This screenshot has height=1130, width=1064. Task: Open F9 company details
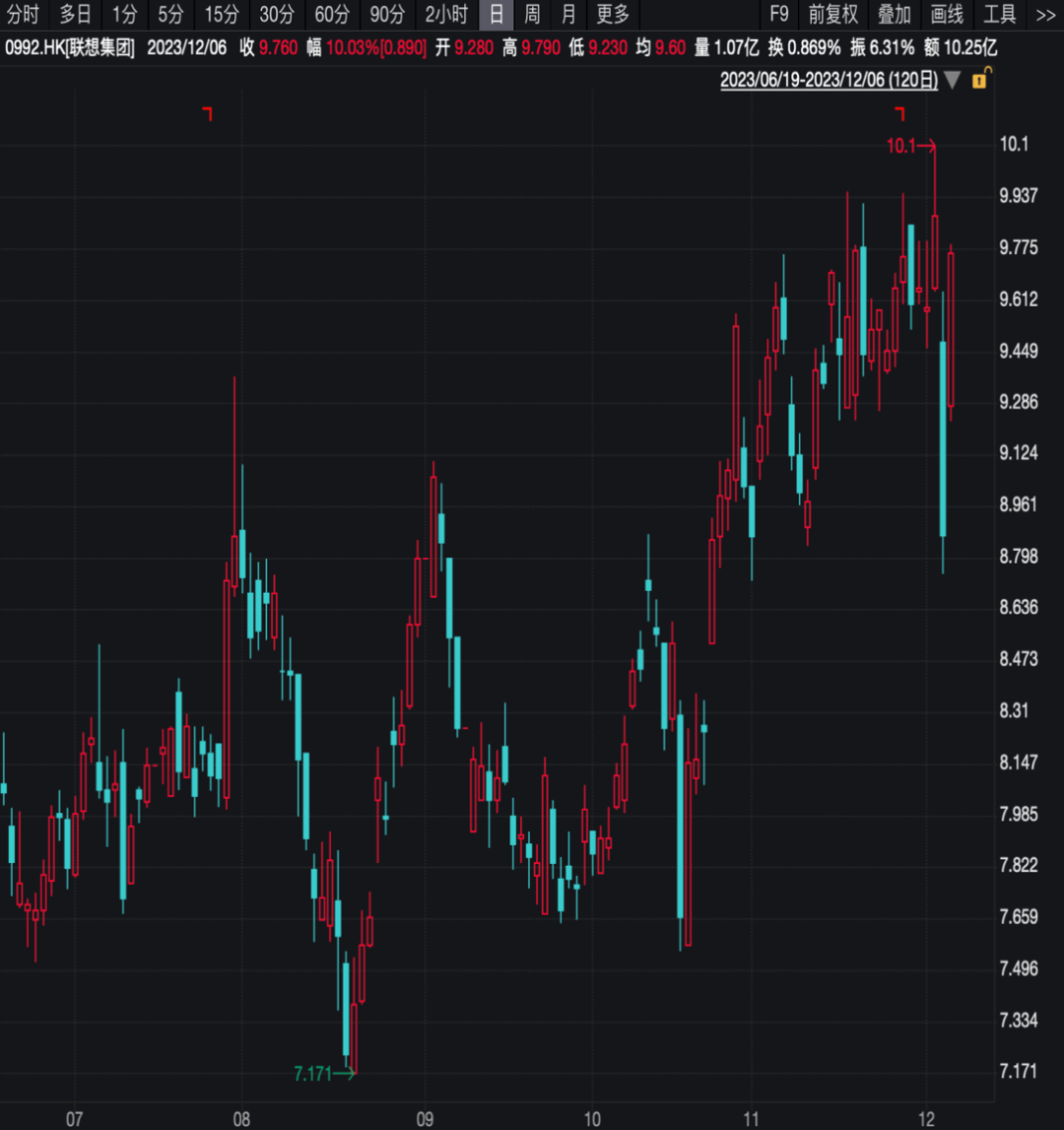[778, 15]
